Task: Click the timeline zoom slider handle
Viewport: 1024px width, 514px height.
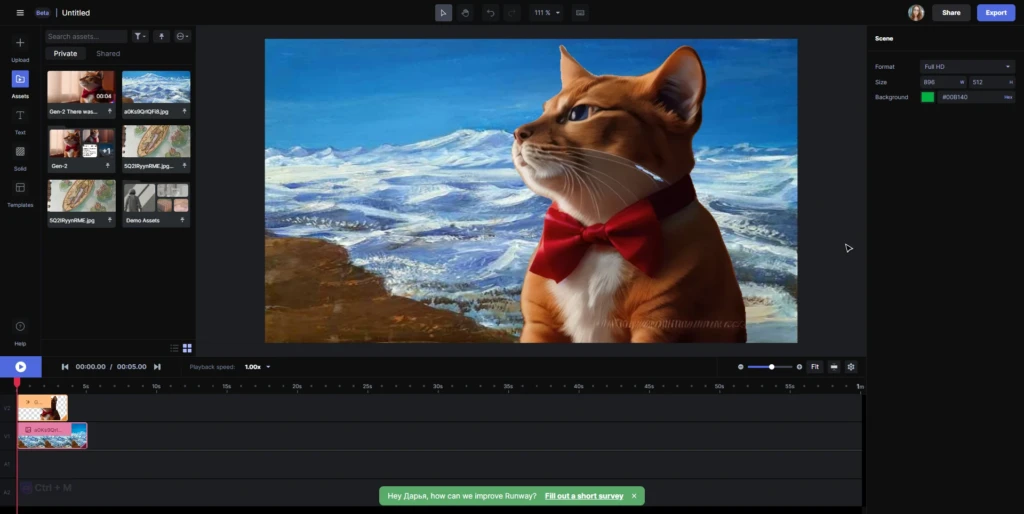Action: tap(771, 367)
